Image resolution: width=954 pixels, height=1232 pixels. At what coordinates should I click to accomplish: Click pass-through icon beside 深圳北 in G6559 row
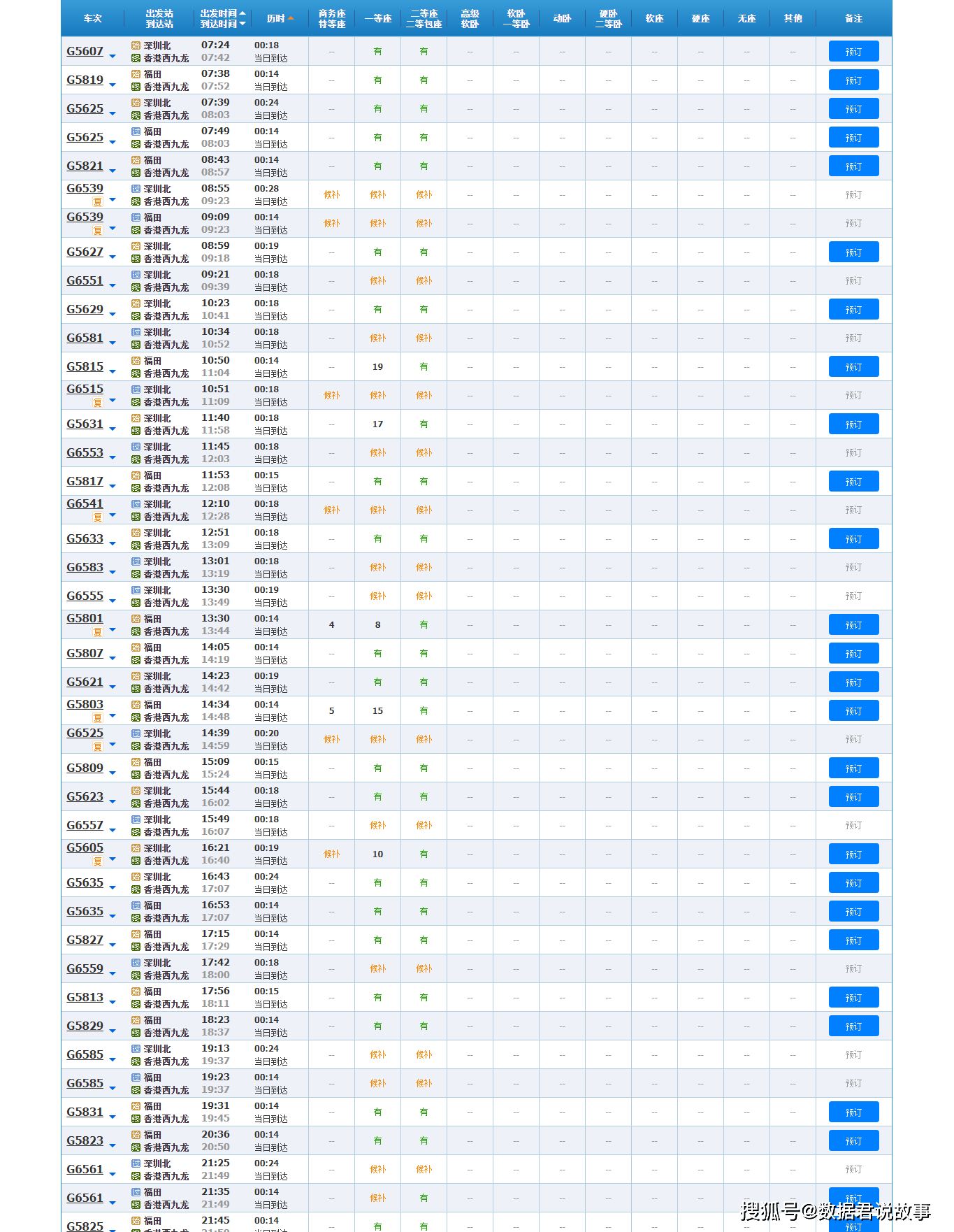pyautogui.click(x=136, y=963)
